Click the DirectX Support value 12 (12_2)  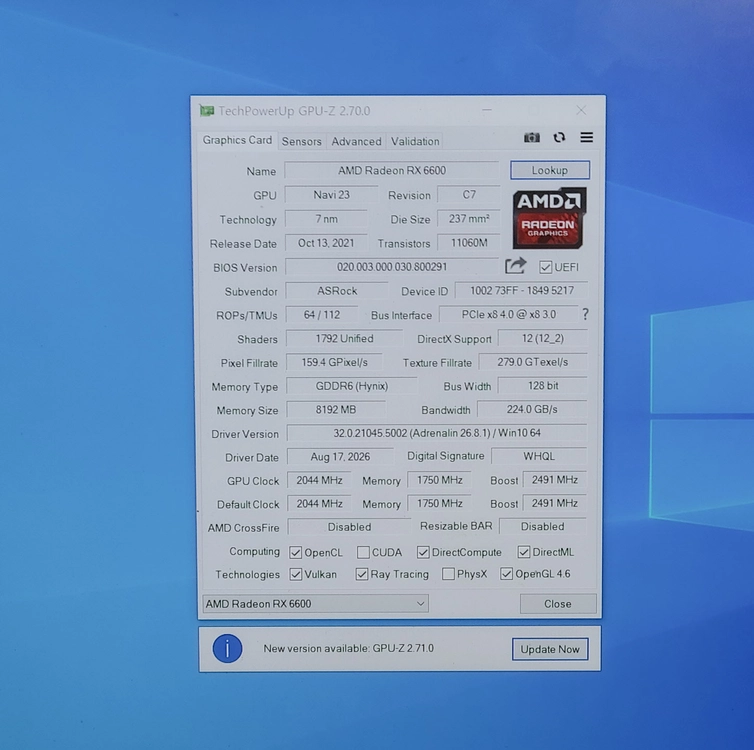[542, 338]
